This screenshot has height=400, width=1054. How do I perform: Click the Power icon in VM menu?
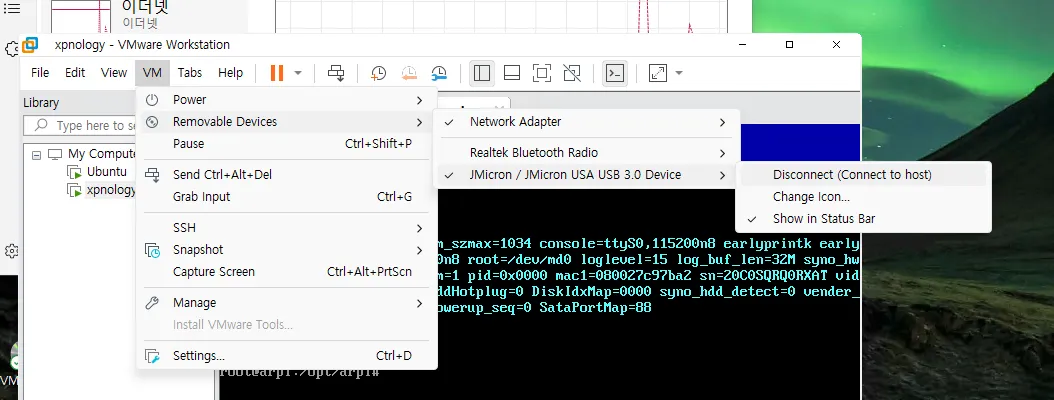[x=153, y=99]
